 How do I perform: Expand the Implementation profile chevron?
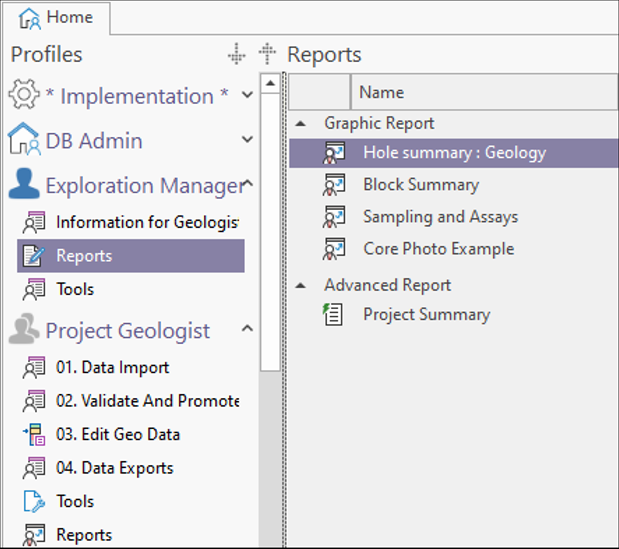248,96
